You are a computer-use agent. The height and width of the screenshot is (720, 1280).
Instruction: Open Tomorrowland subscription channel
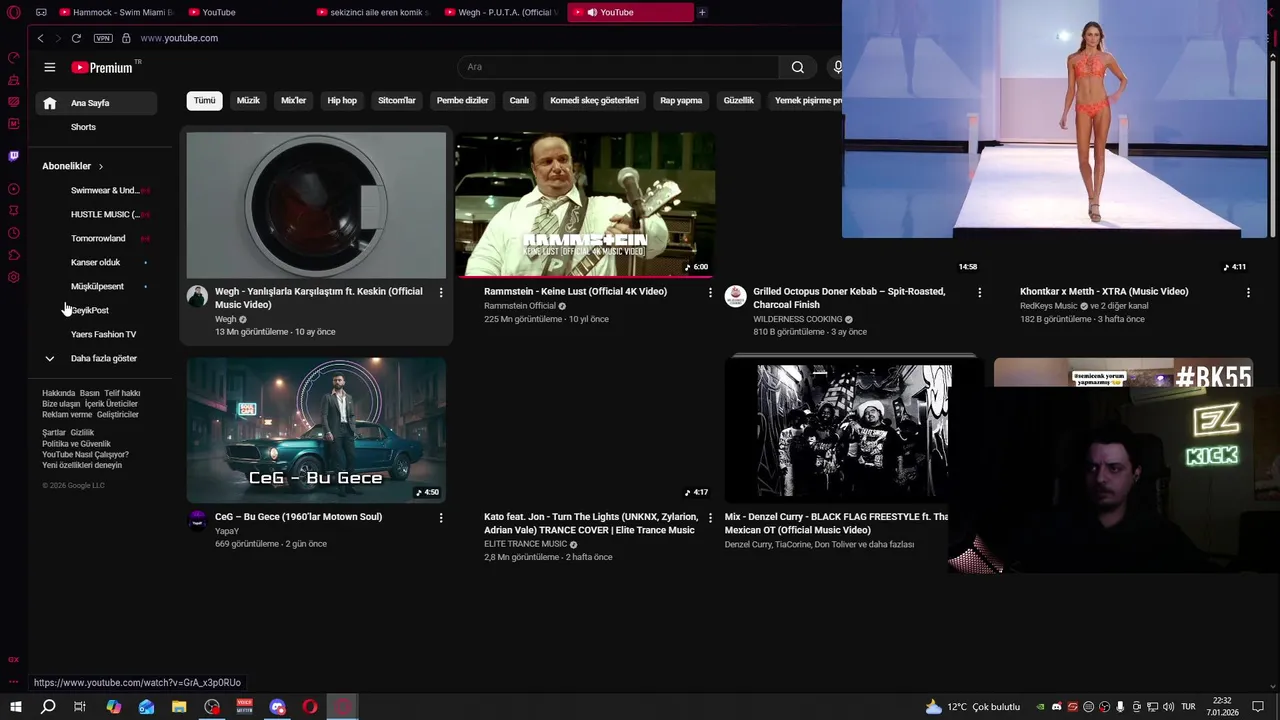96,238
